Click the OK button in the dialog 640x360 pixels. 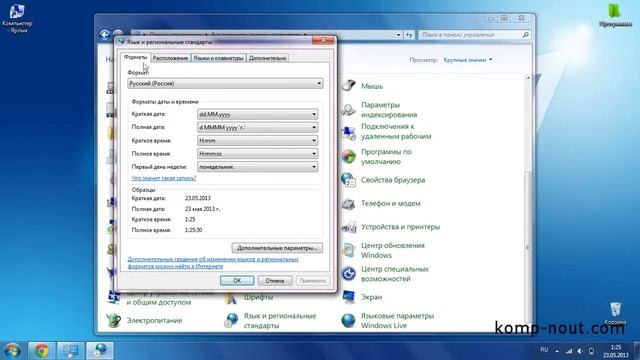tap(237, 280)
